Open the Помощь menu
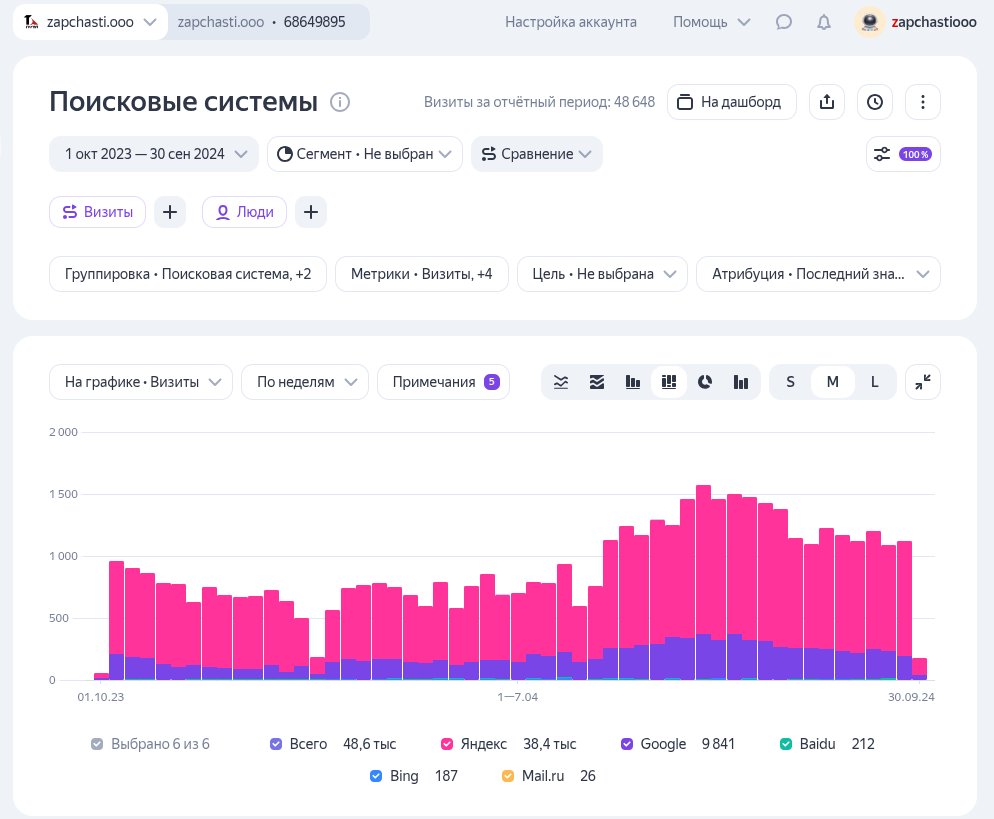 tap(711, 22)
